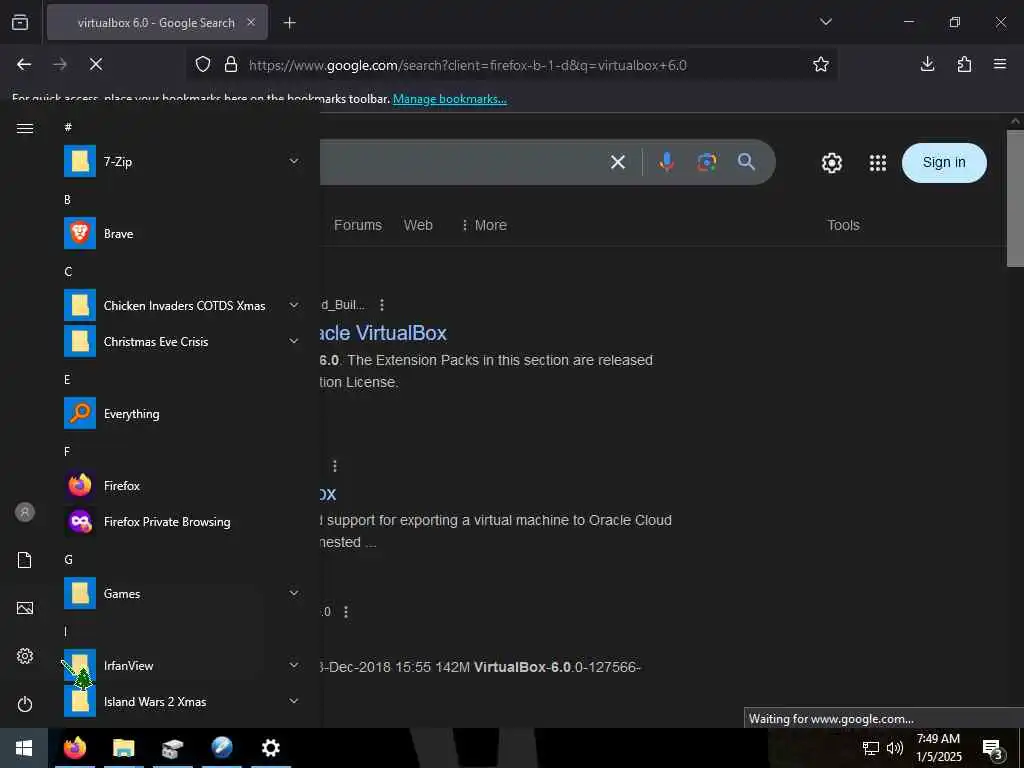Image resolution: width=1024 pixels, height=768 pixels.
Task: Open the More search filters dropdown
Action: coord(484,225)
